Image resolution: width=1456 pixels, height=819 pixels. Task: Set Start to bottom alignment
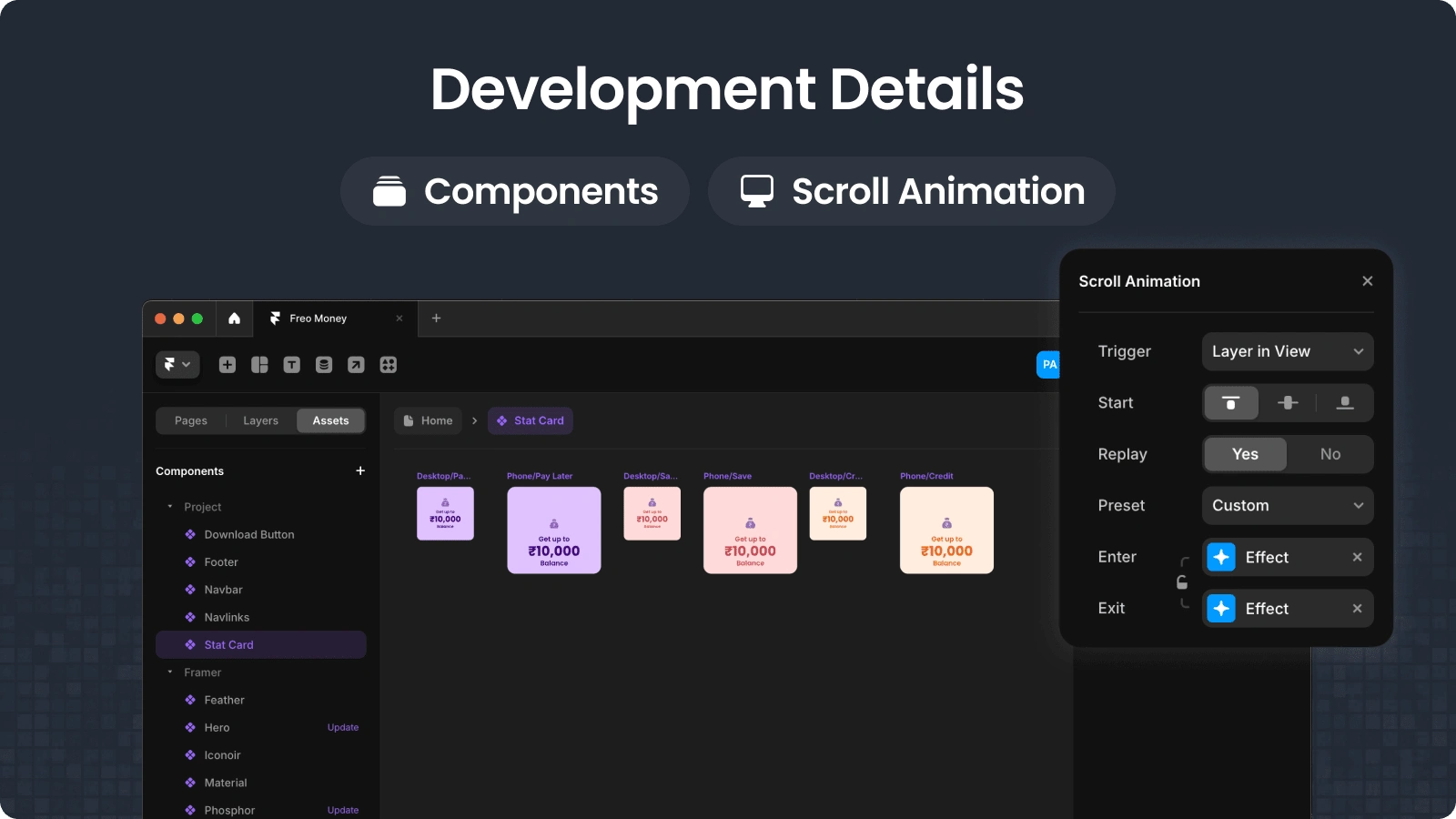[1344, 403]
